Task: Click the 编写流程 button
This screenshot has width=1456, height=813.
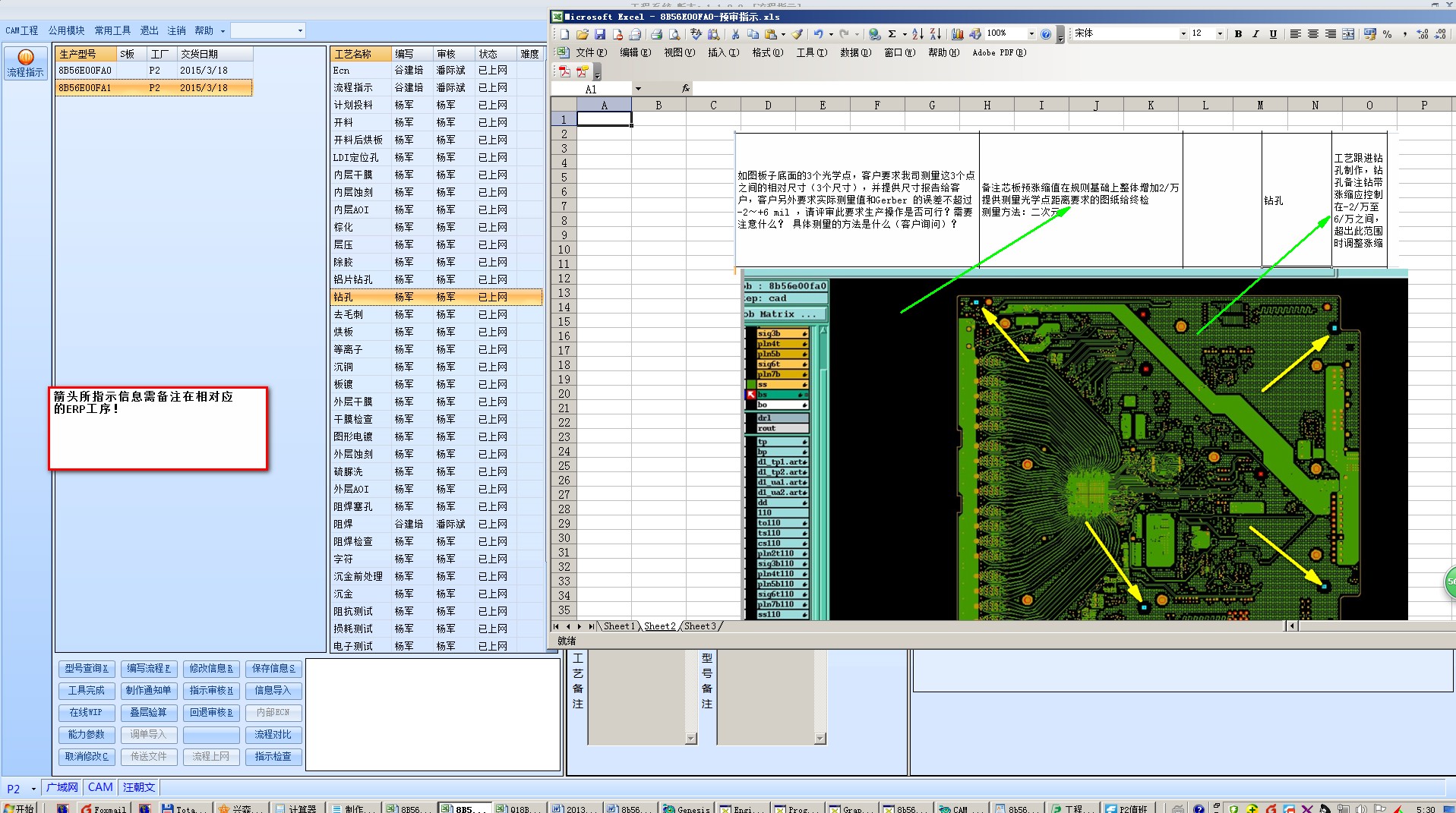Action: click(x=149, y=669)
